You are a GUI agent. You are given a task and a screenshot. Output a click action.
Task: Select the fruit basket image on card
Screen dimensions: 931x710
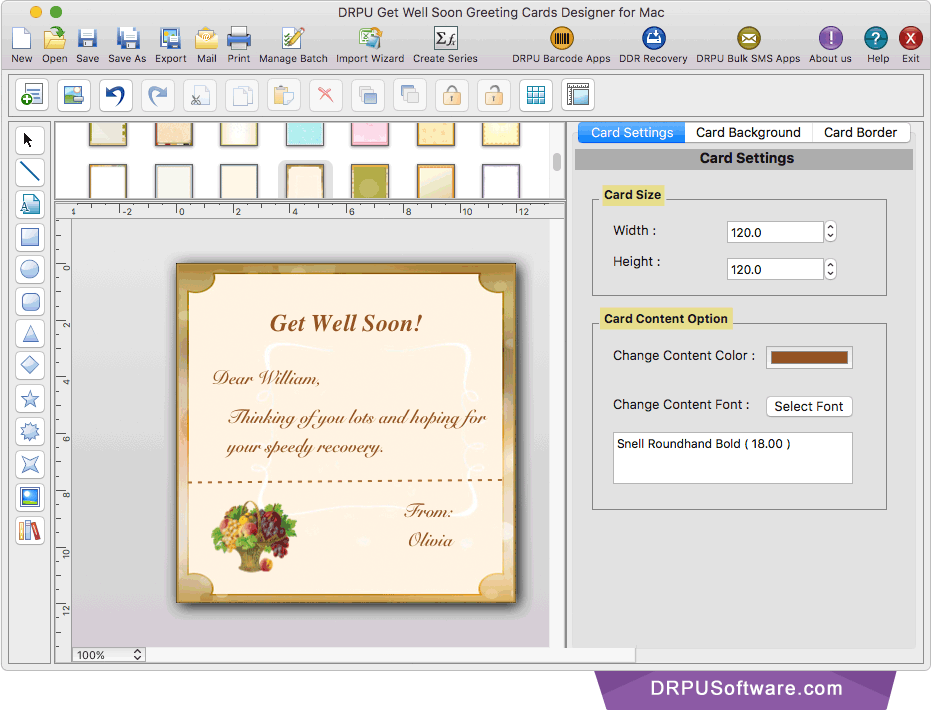point(254,537)
